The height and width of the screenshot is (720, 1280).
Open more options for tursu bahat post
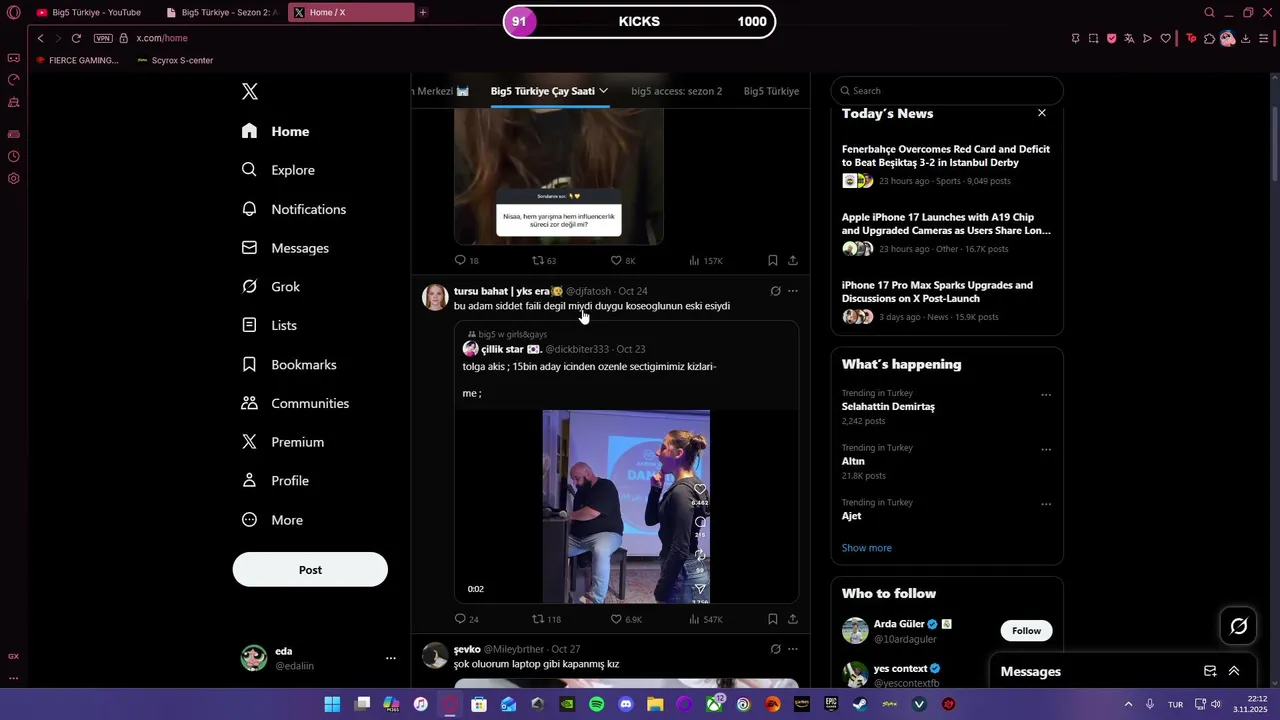pos(793,291)
